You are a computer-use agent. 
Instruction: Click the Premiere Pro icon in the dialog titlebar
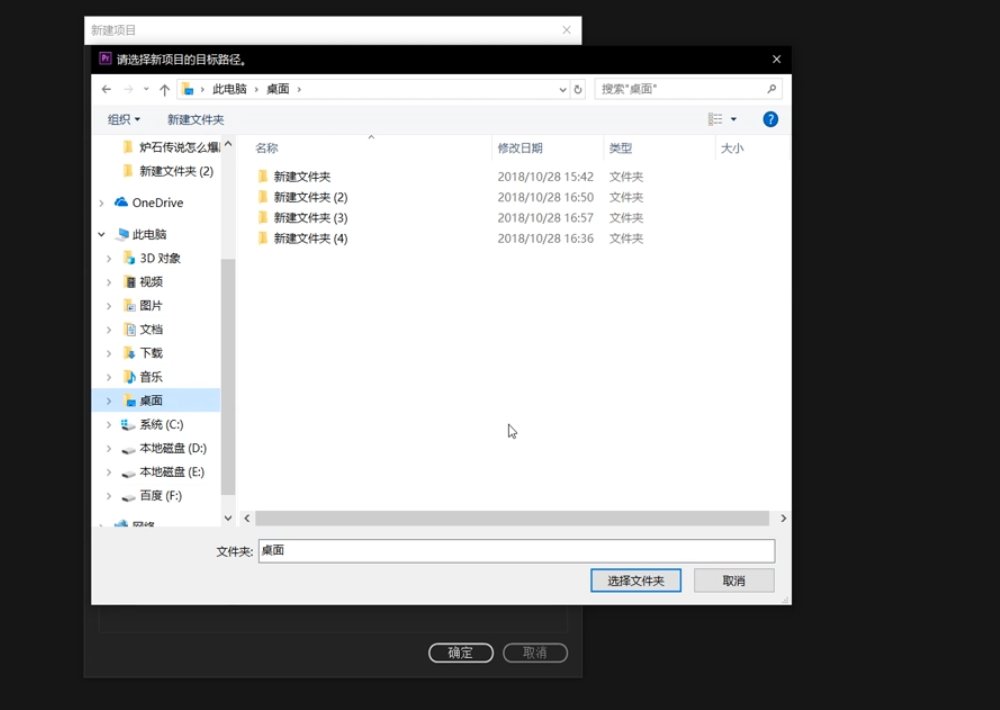[x=108, y=59]
